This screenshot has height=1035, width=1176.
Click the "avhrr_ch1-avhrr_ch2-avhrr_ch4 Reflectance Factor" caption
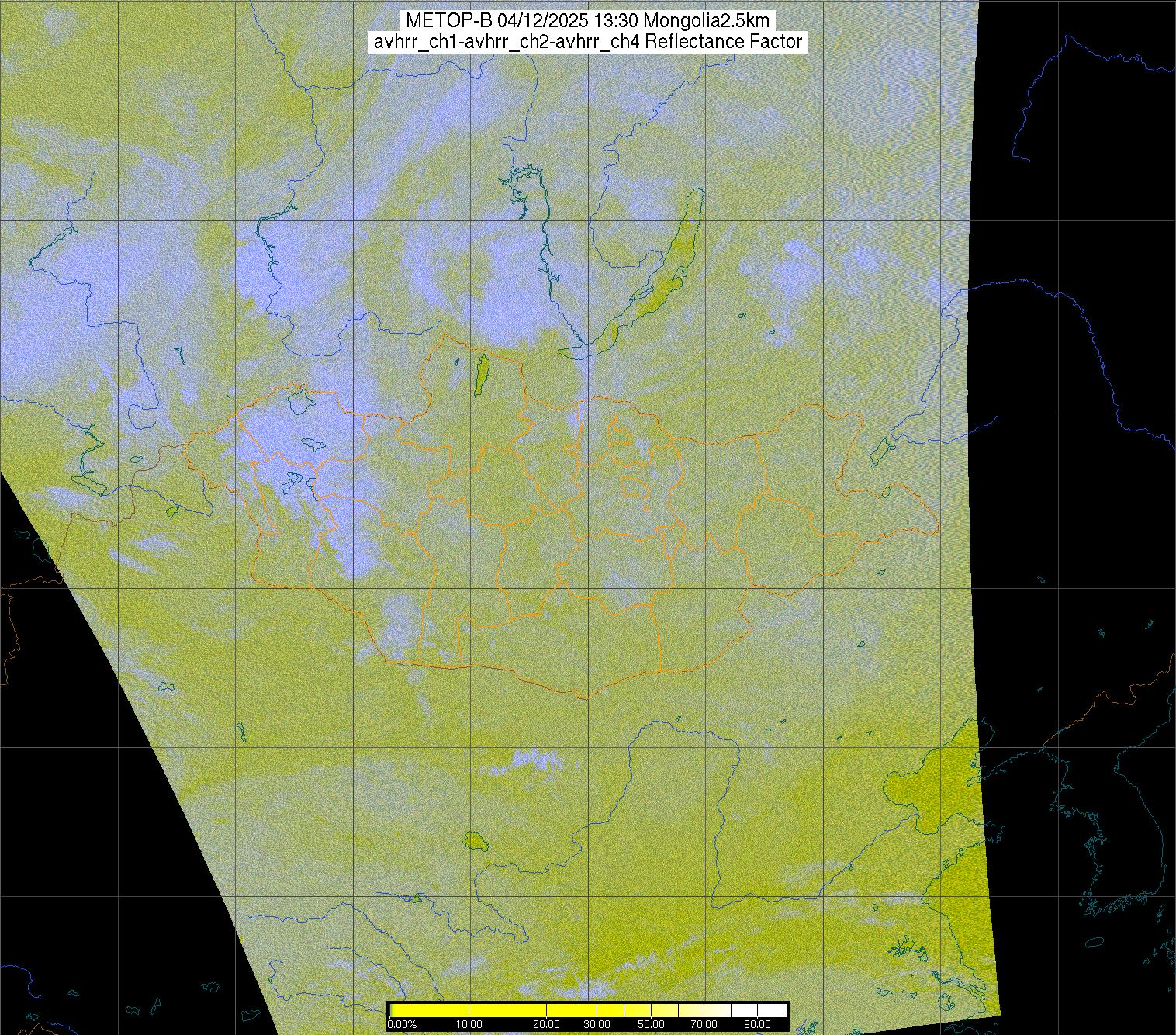pos(588,42)
